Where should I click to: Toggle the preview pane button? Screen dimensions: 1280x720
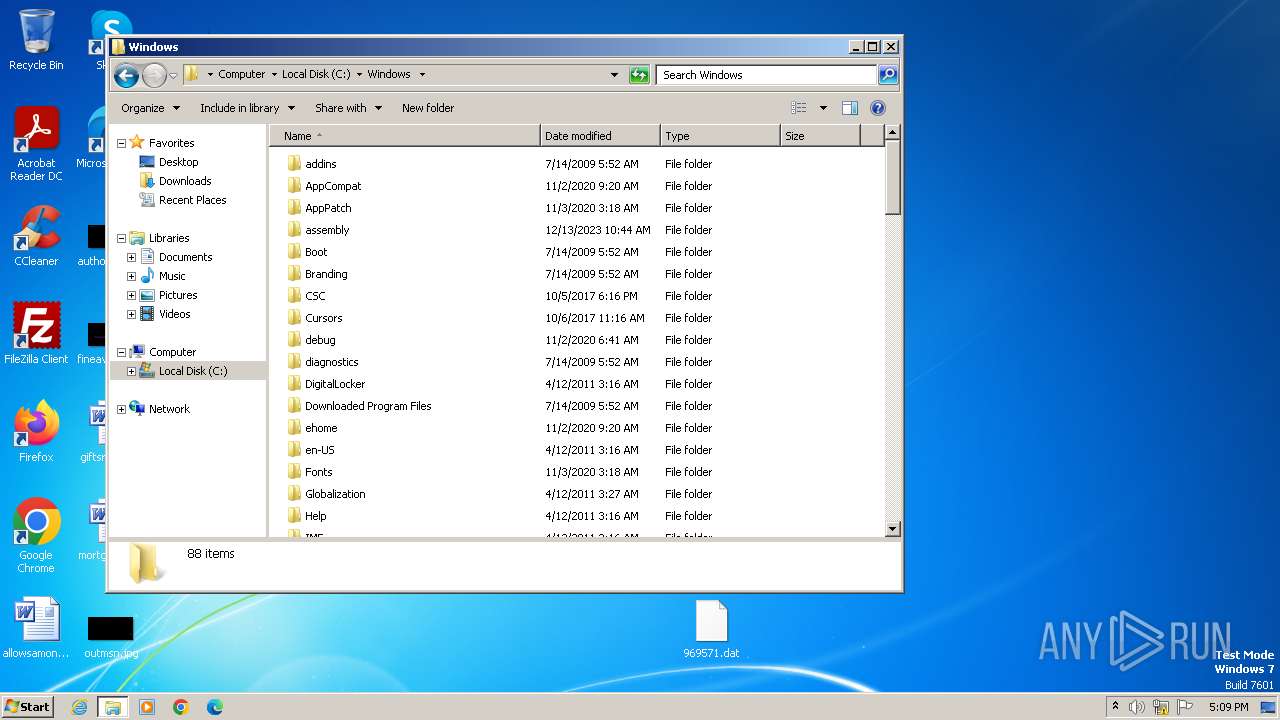click(850, 108)
